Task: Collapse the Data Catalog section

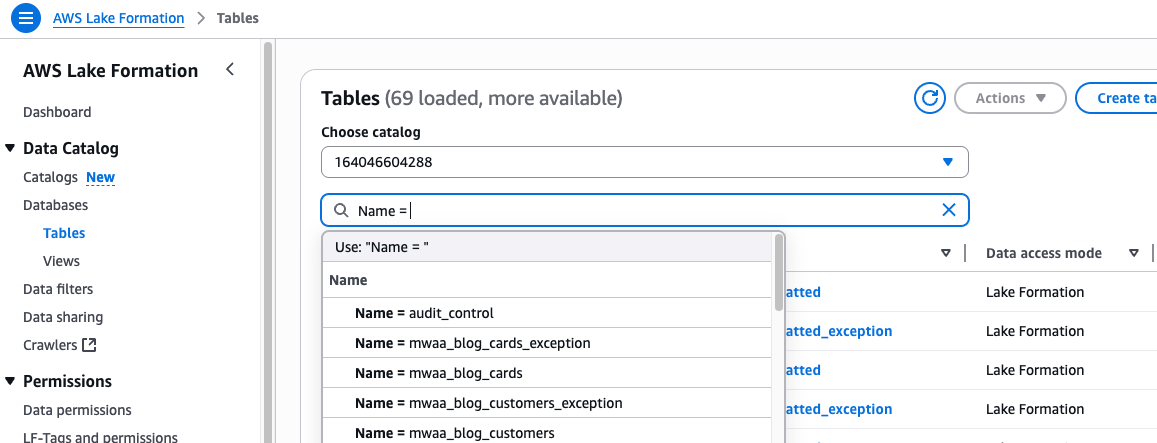Action: pyautogui.click(x=10, y=148)
